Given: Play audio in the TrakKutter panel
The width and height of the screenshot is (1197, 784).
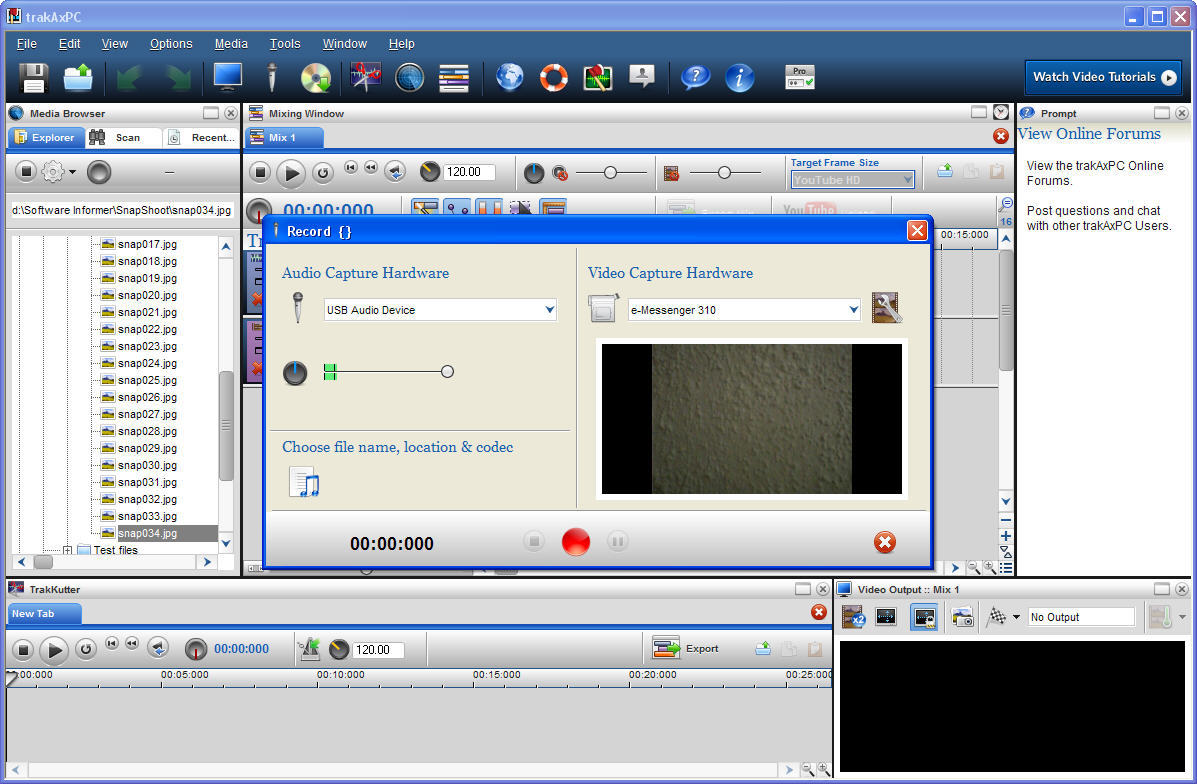Looking at the screenshot, I should click(x=53, y=650).
